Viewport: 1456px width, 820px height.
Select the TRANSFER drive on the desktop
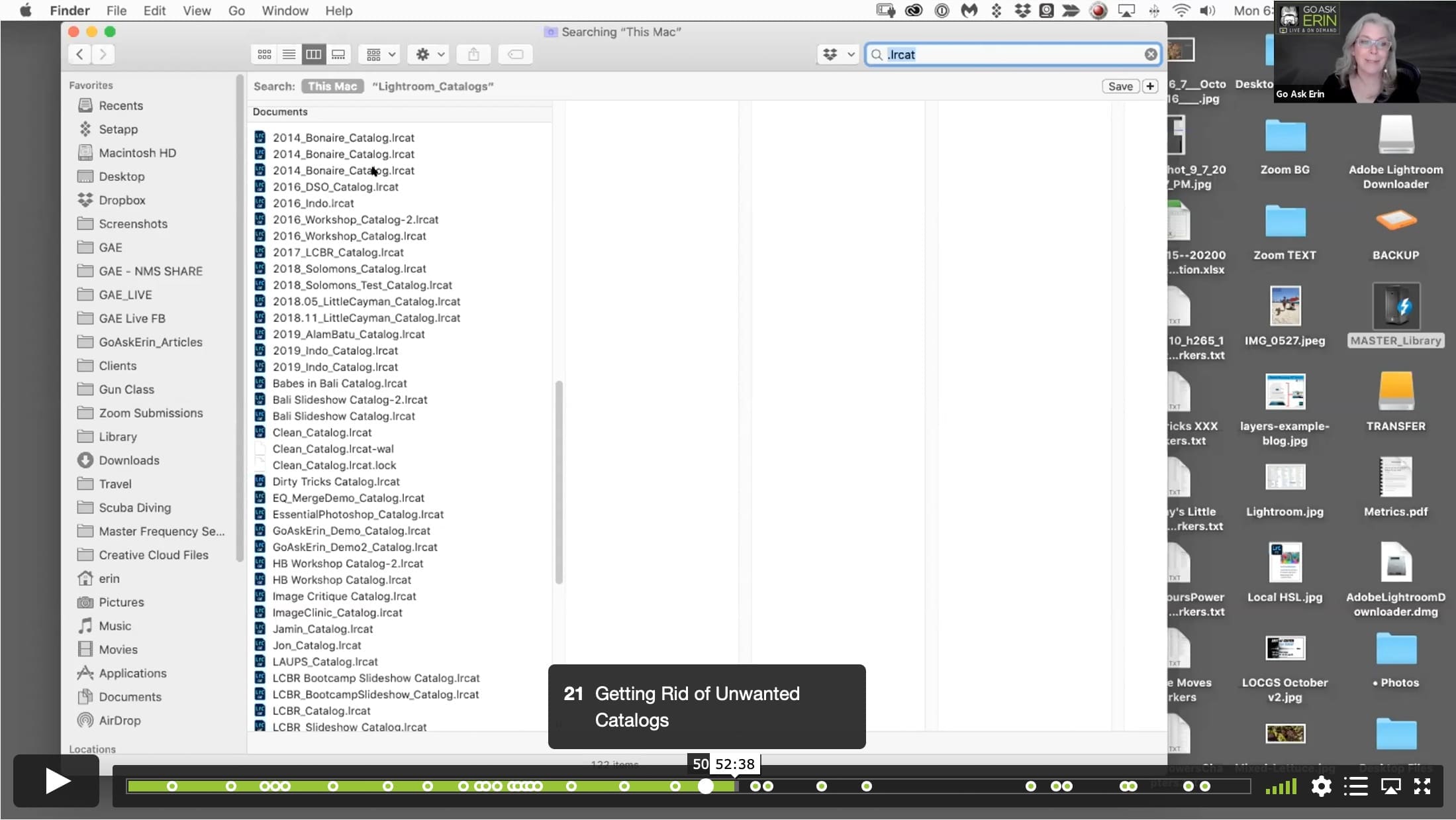point(1396,401)
